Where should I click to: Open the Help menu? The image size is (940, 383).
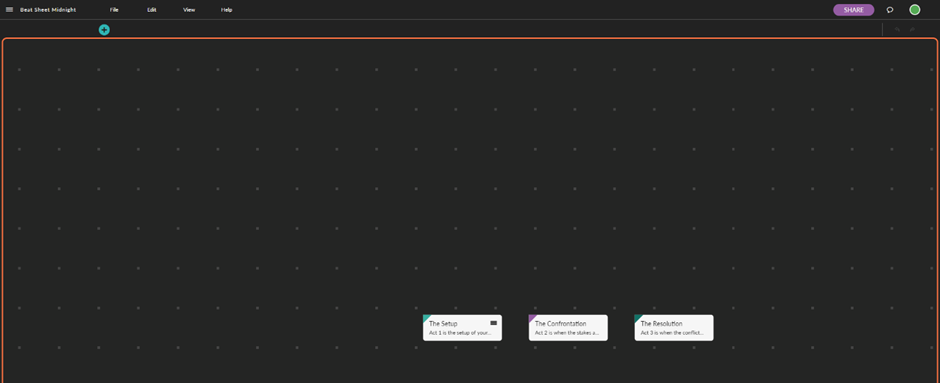227,10
